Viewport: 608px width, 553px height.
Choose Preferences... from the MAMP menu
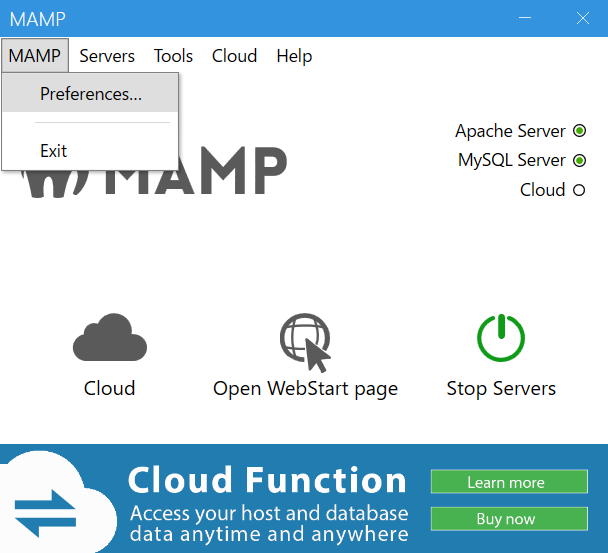pyautogui.click(x=90, y=94)
